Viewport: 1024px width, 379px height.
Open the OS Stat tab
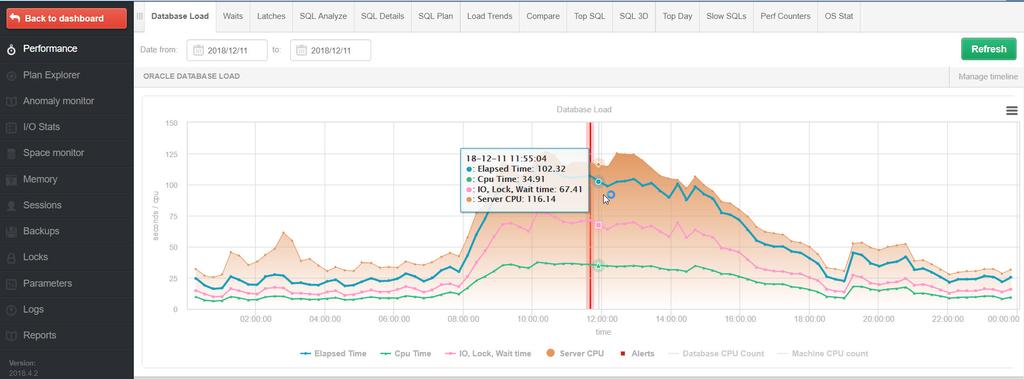coord(839,16)
